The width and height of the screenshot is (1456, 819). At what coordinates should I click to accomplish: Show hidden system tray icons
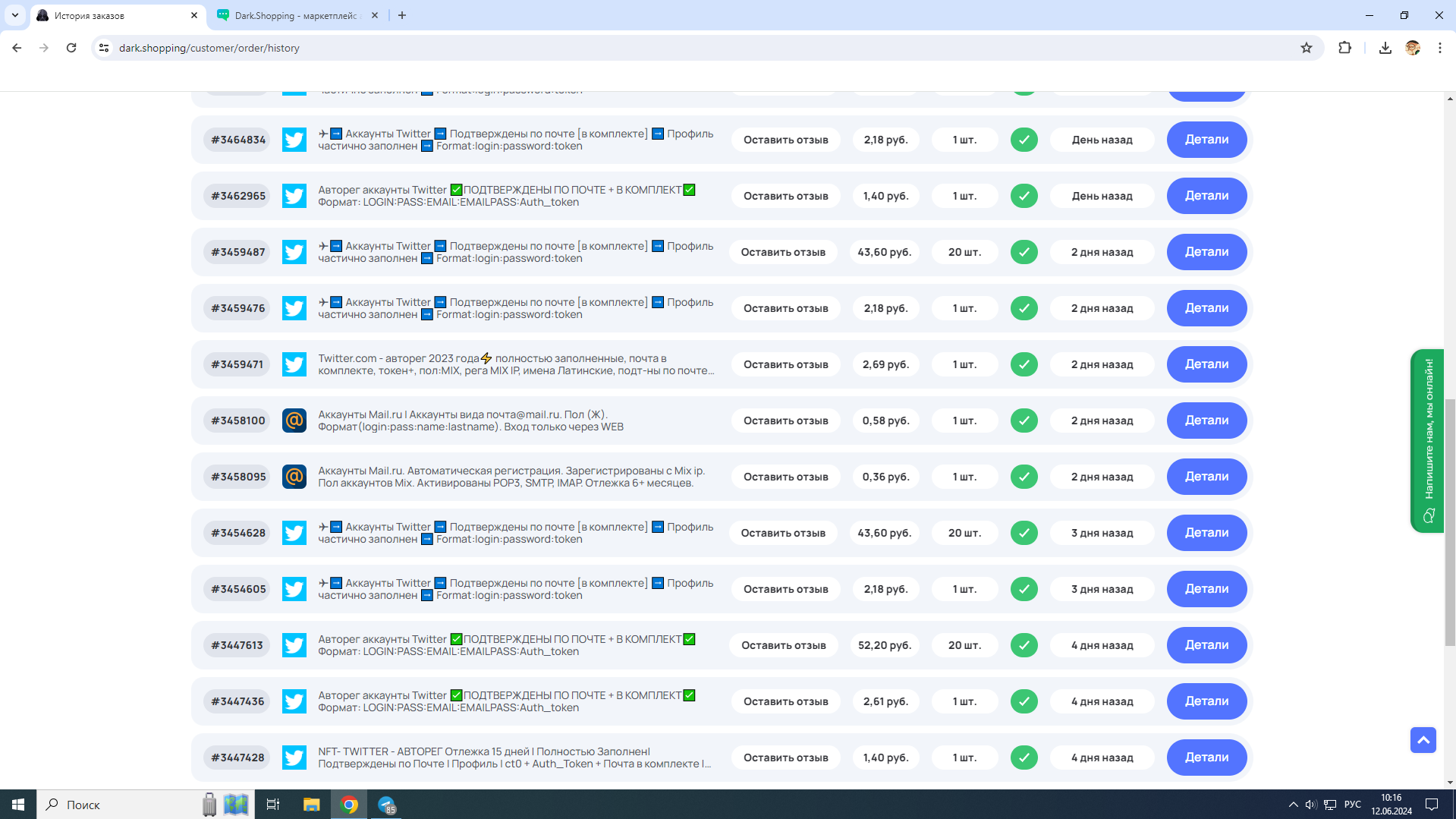1293,805
